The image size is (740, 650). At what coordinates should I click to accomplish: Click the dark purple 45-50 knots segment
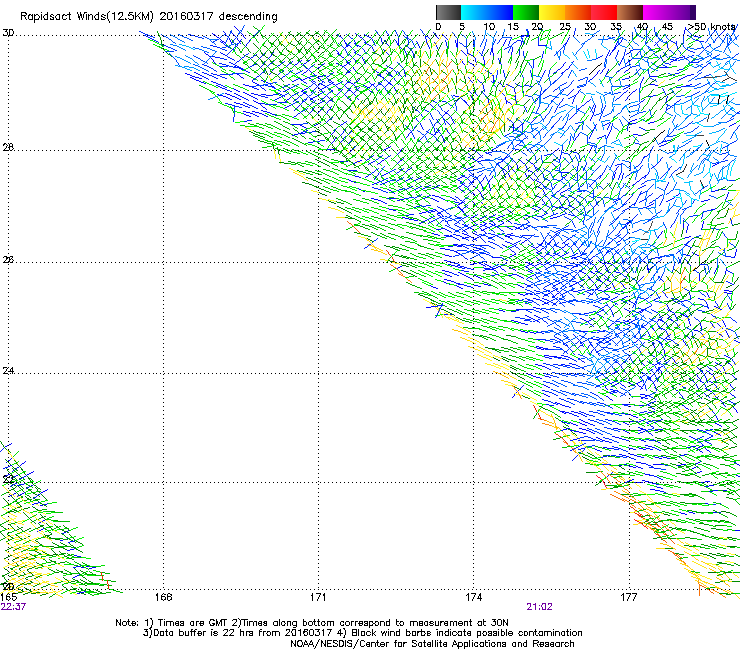point(682,12)
